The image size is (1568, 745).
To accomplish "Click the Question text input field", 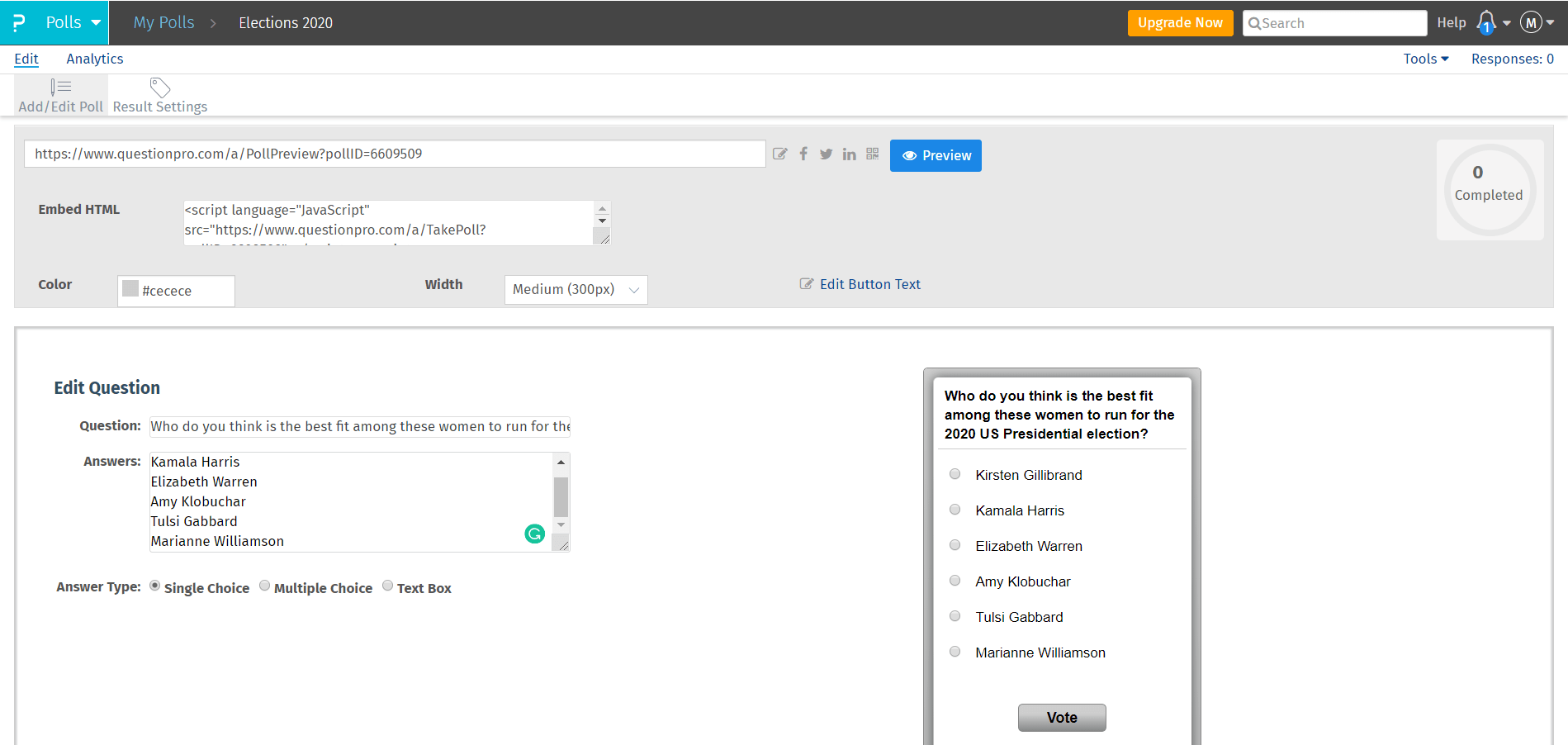I will [360, 426].
